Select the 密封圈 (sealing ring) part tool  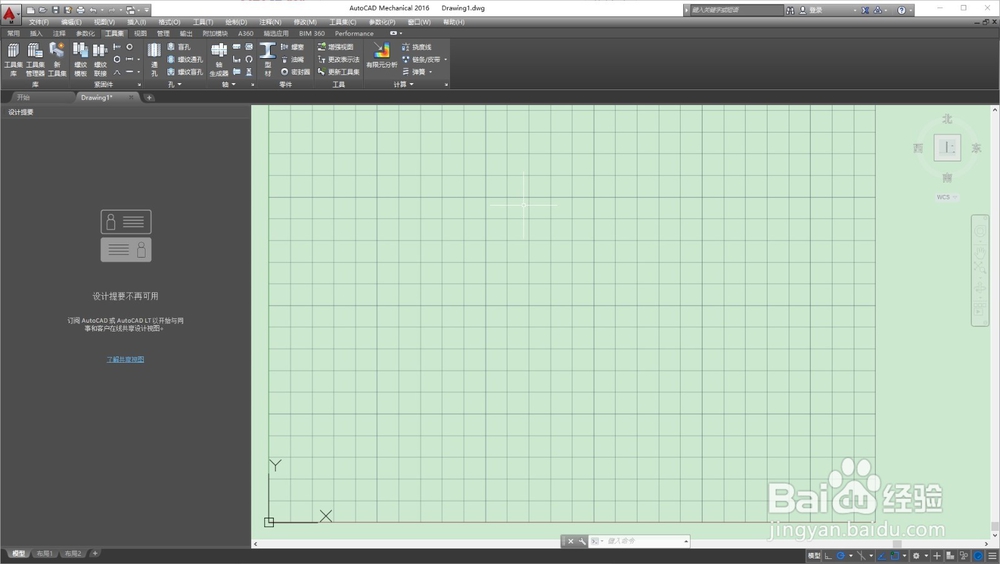pos(295,72)
